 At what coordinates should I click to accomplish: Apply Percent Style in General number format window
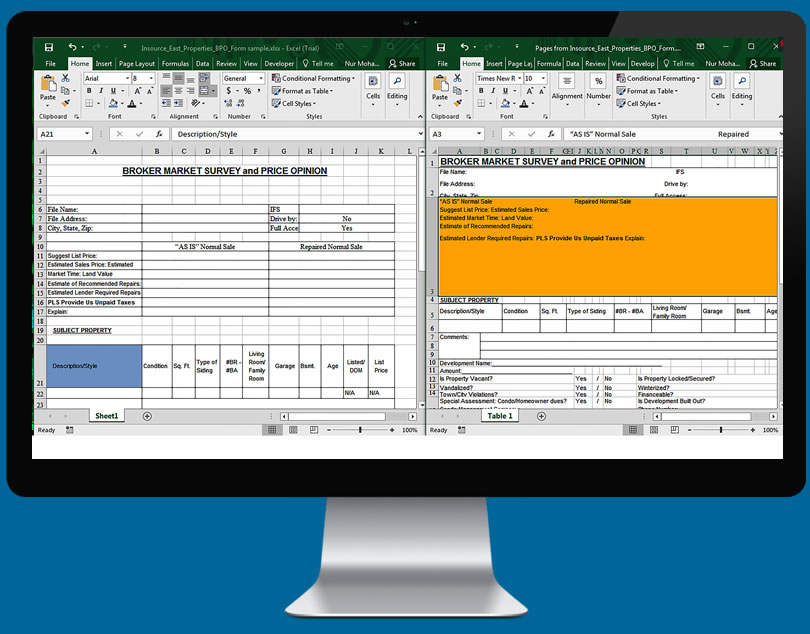click(x=246, y=91)
